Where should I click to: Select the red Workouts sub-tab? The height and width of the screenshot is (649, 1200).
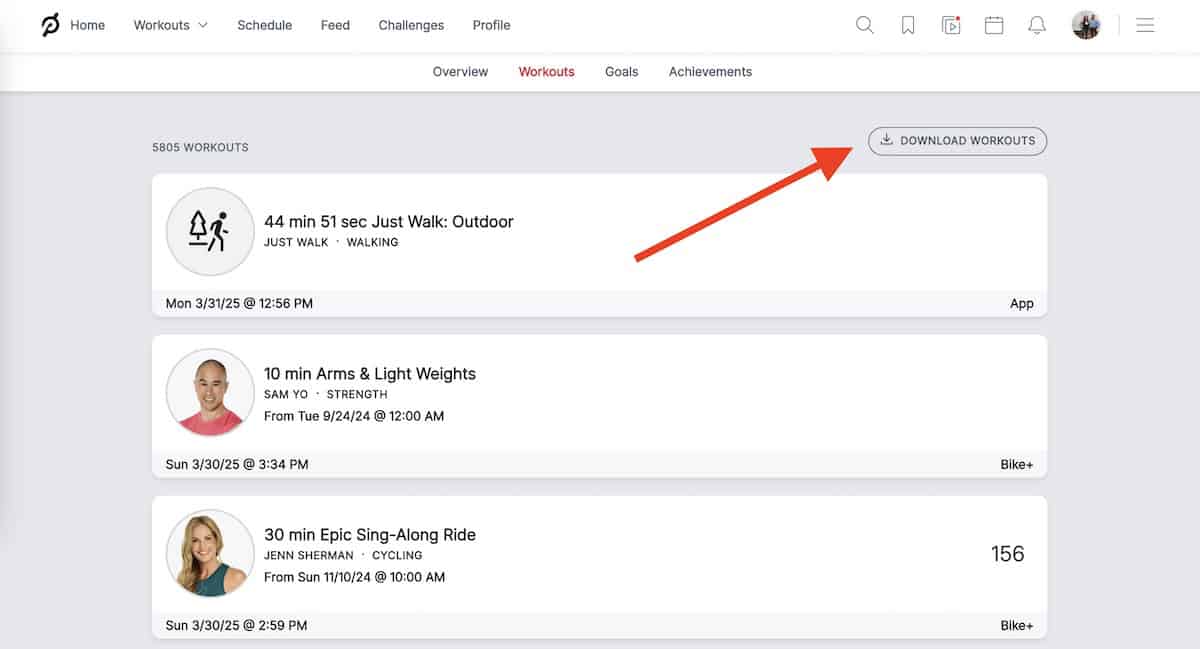coord(546,72)
